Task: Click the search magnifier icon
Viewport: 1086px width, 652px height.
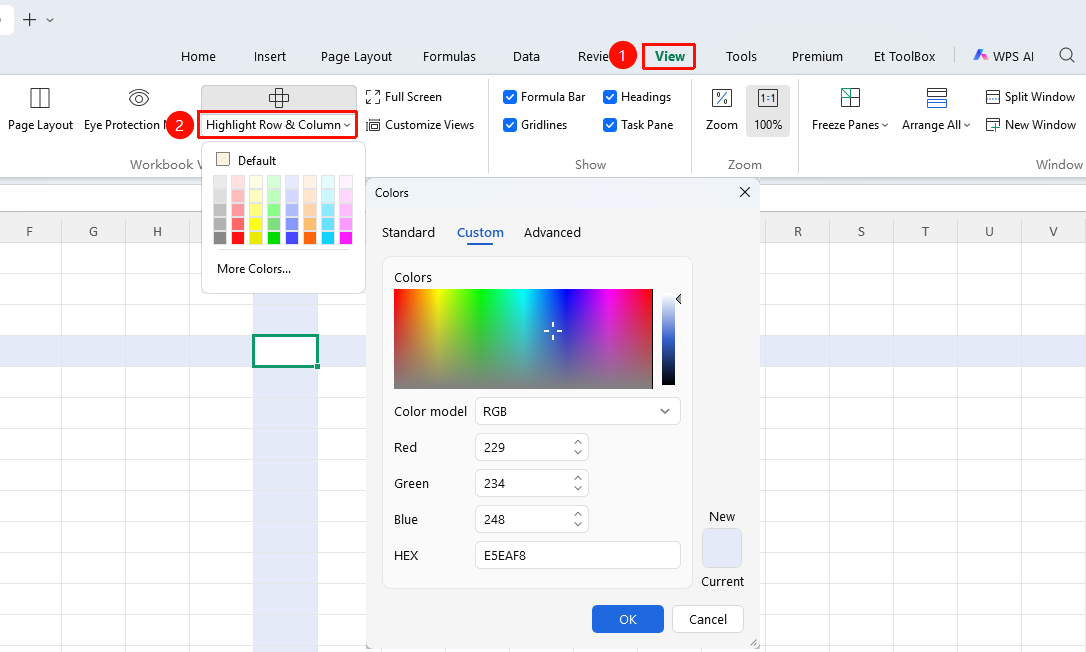Action: (1067, 55)
